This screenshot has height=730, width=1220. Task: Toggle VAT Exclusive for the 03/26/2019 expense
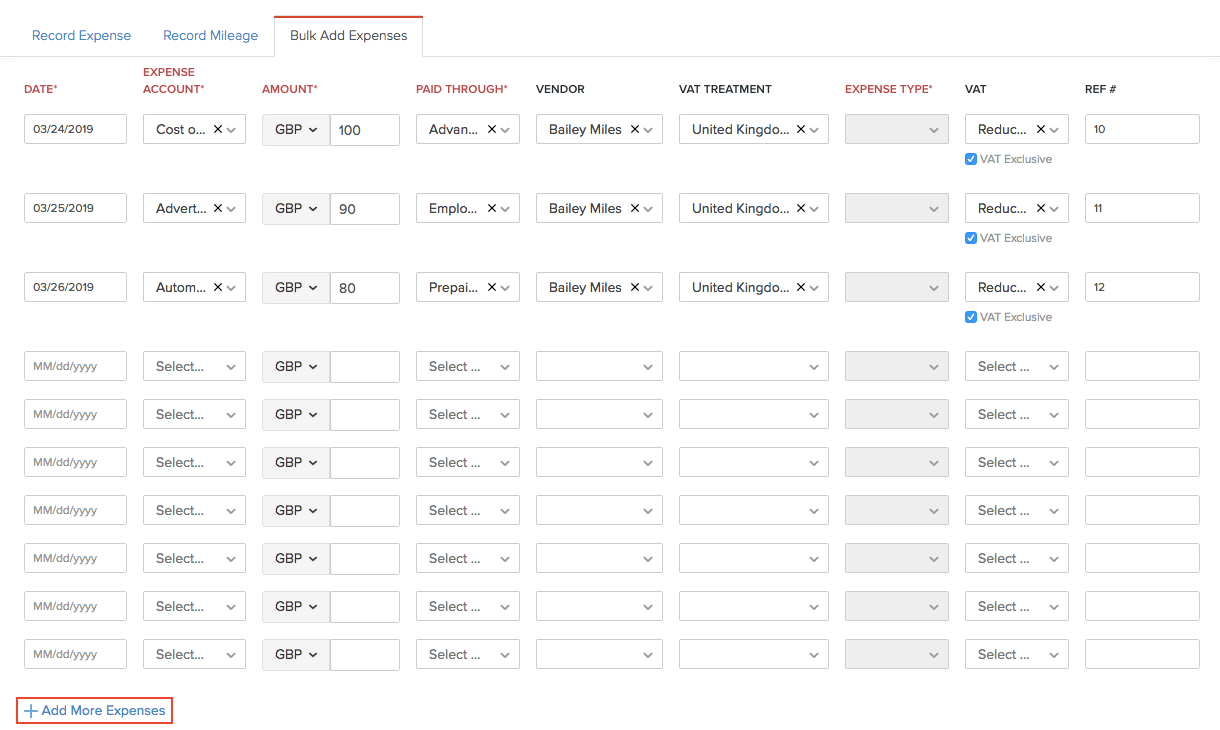971,317
